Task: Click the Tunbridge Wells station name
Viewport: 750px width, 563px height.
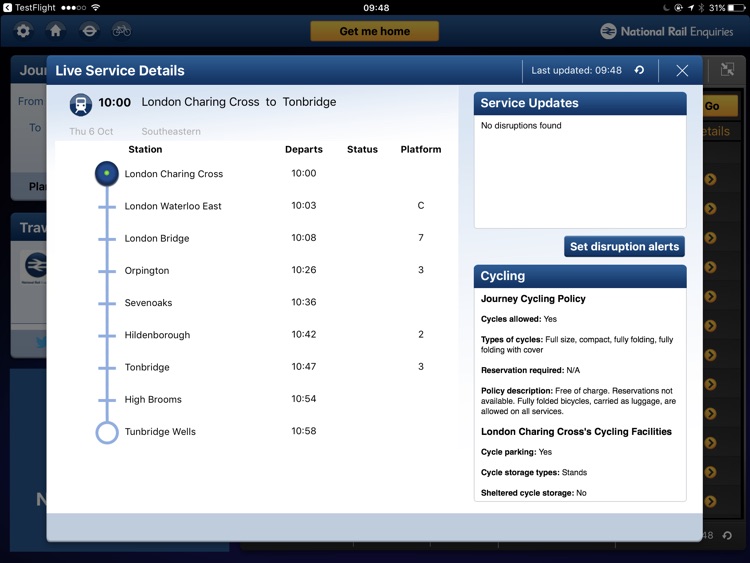Action: pos(160,431)
